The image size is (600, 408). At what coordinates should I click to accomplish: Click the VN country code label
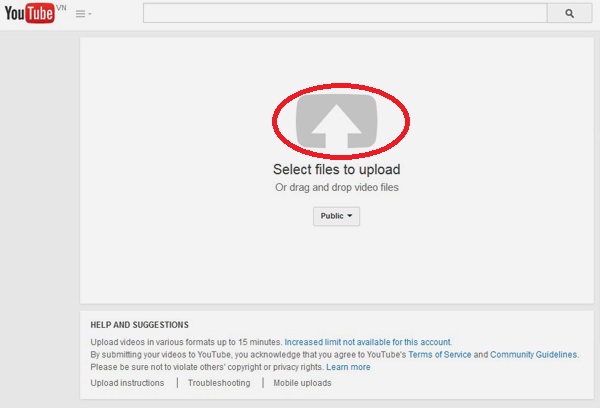[x=63, y=7]
